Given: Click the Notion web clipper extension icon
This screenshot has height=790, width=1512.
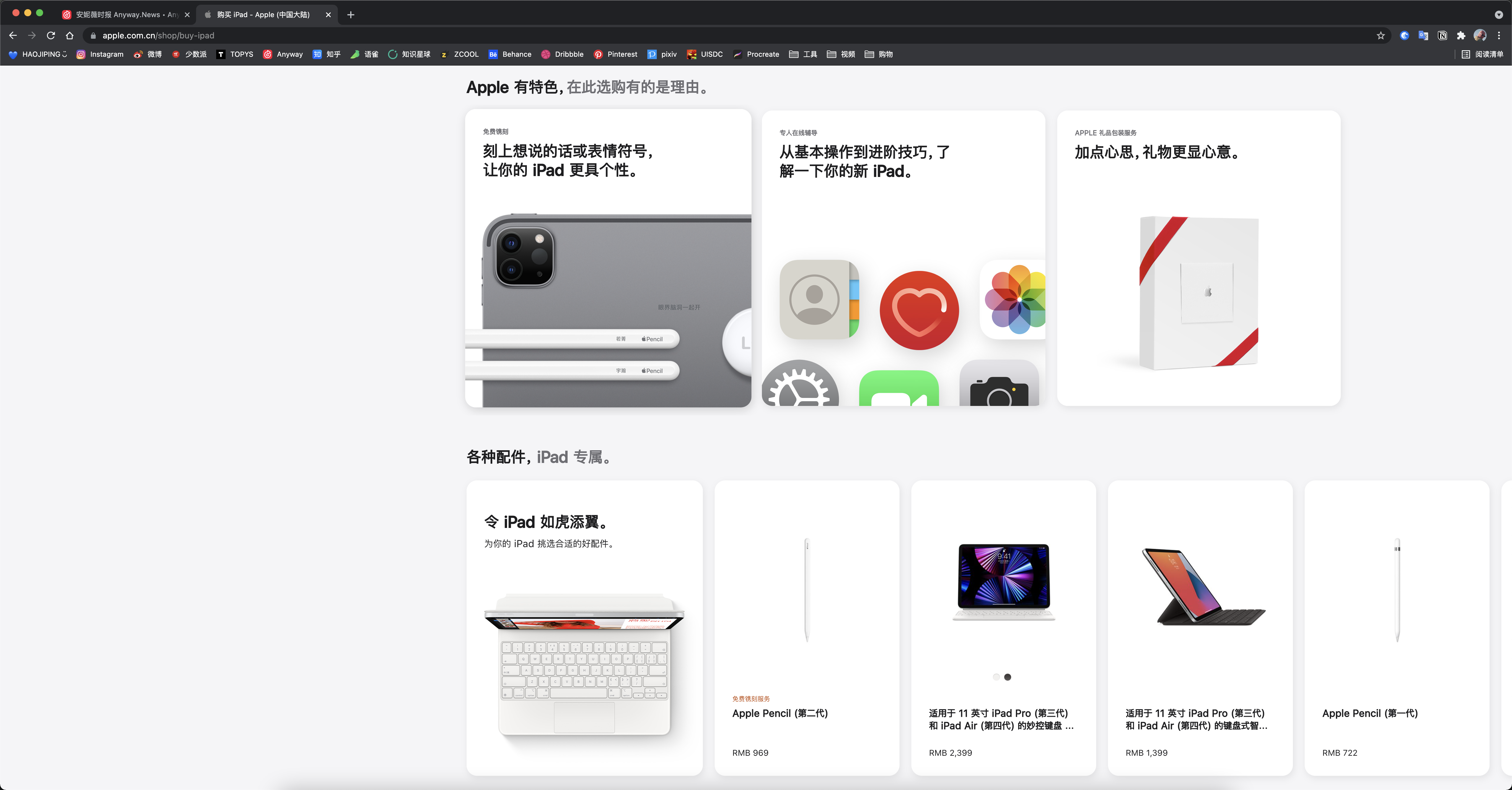Looking at the screenshot, I should pyautogui.click(x=1442, y=35).
